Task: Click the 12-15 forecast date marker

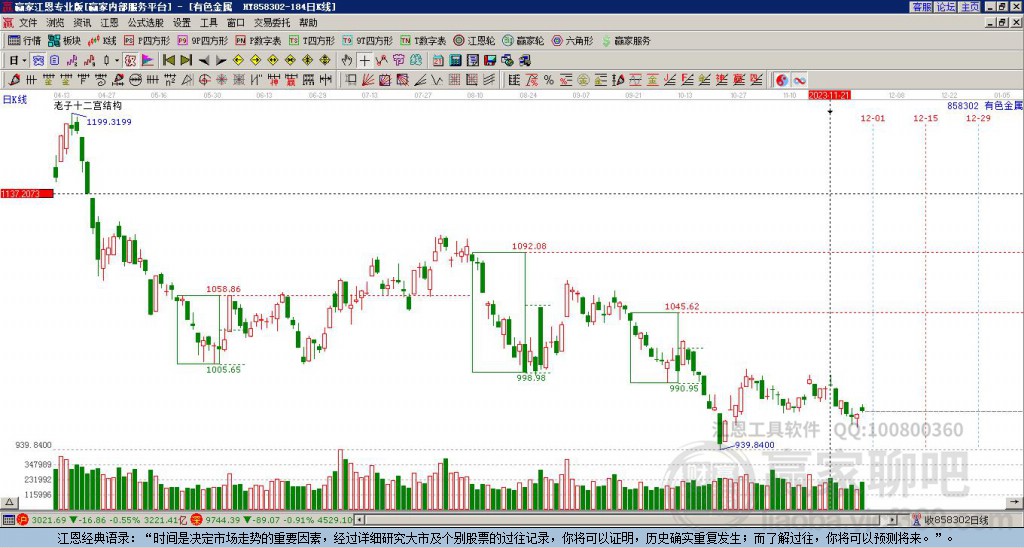Action: 925,118
